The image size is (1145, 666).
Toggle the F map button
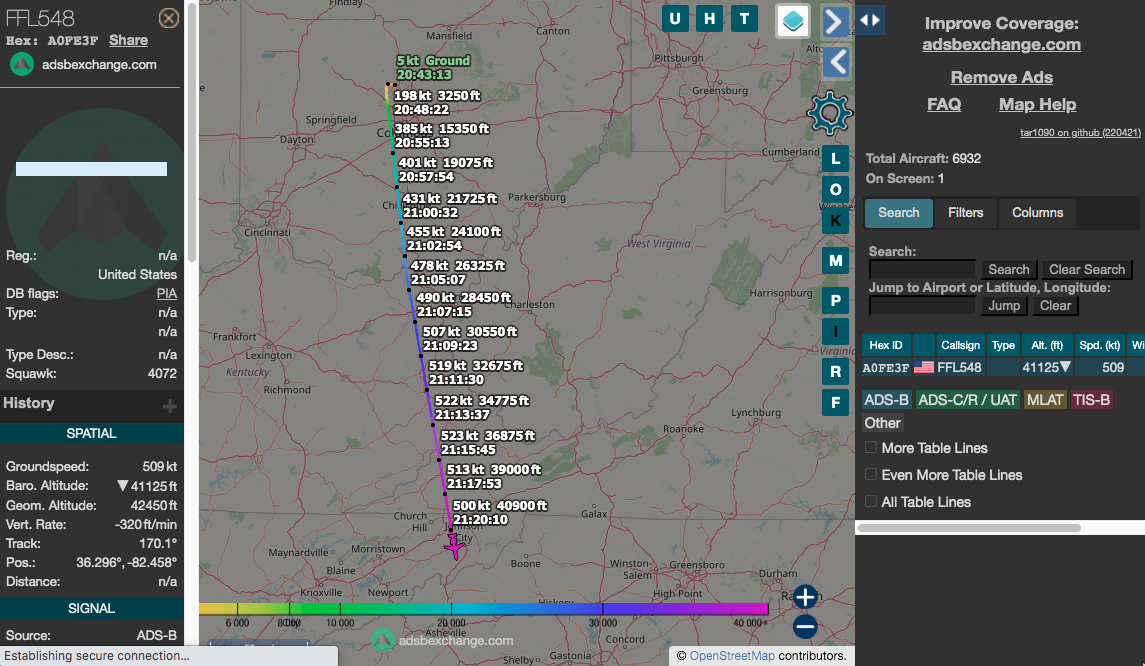point(835,402)
